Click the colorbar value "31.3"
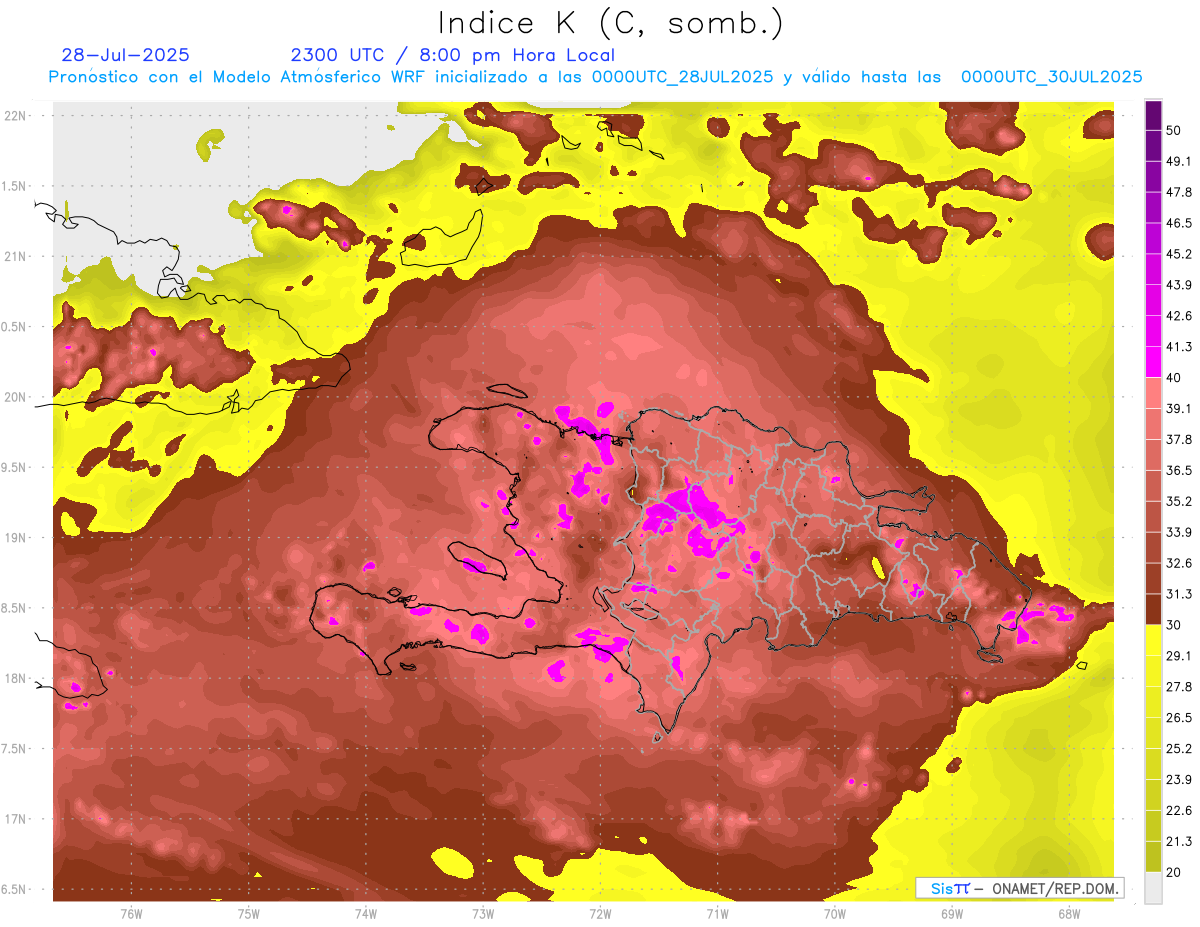 click(1178, 594)
